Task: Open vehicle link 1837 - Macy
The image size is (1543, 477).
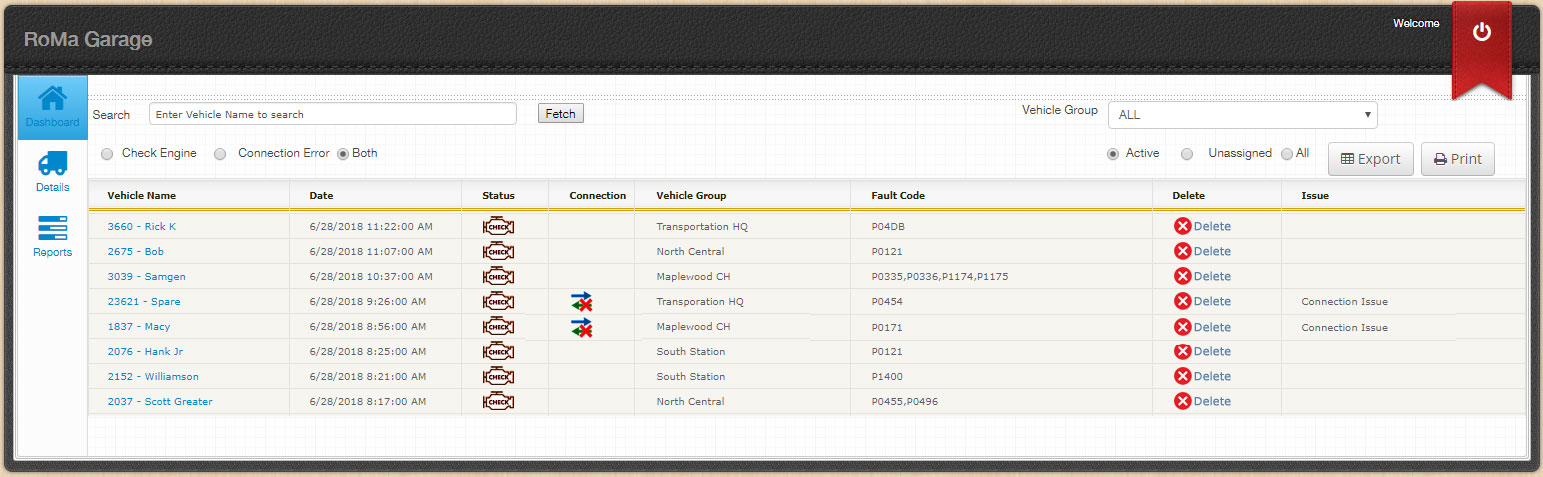Action: tap(138, 326)
